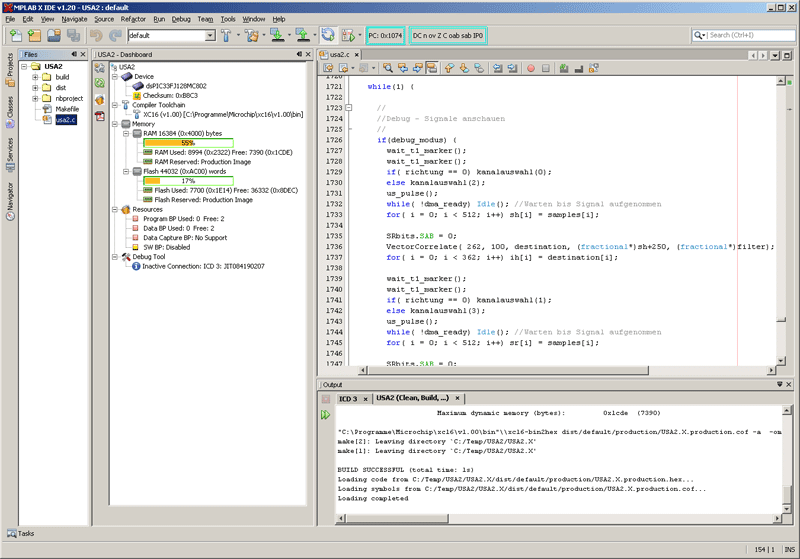Expand the nbproject folder in Files
The image size is (800, 559).
point(35,98)
